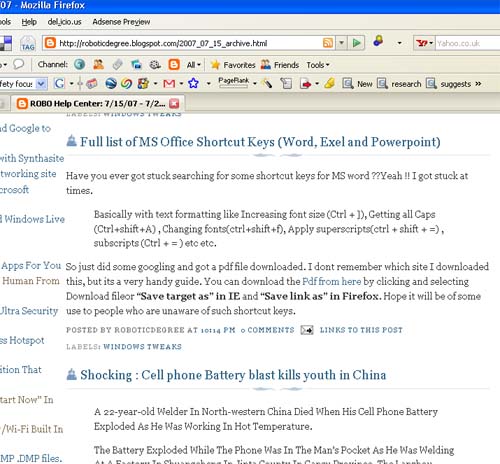Click the colored balls icon beside Go button
This screenshot has height=464, width=500.
click(378, 41)
